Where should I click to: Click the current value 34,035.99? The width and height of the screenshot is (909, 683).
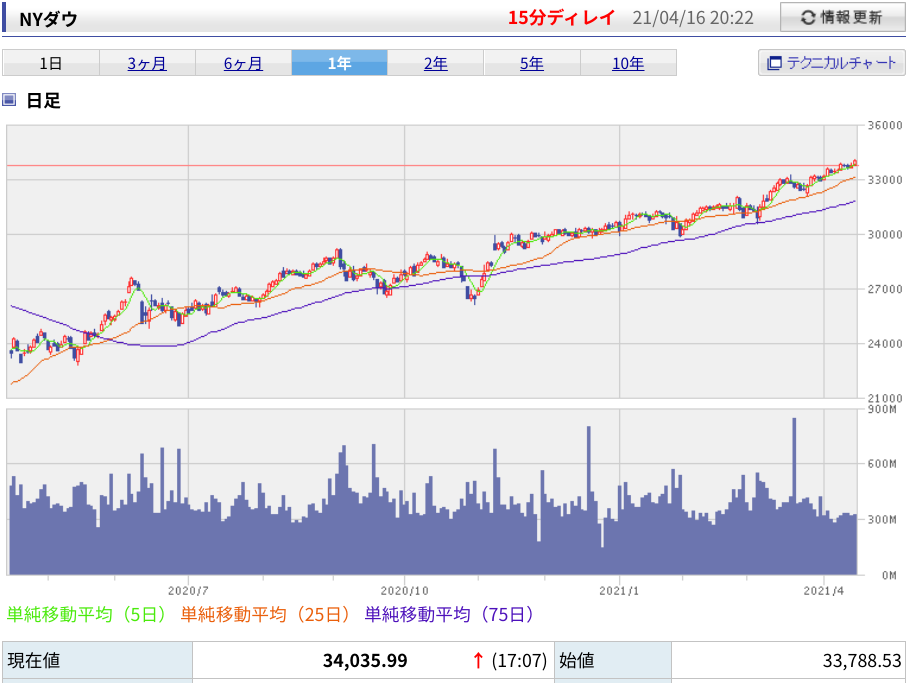coord(365,660)
